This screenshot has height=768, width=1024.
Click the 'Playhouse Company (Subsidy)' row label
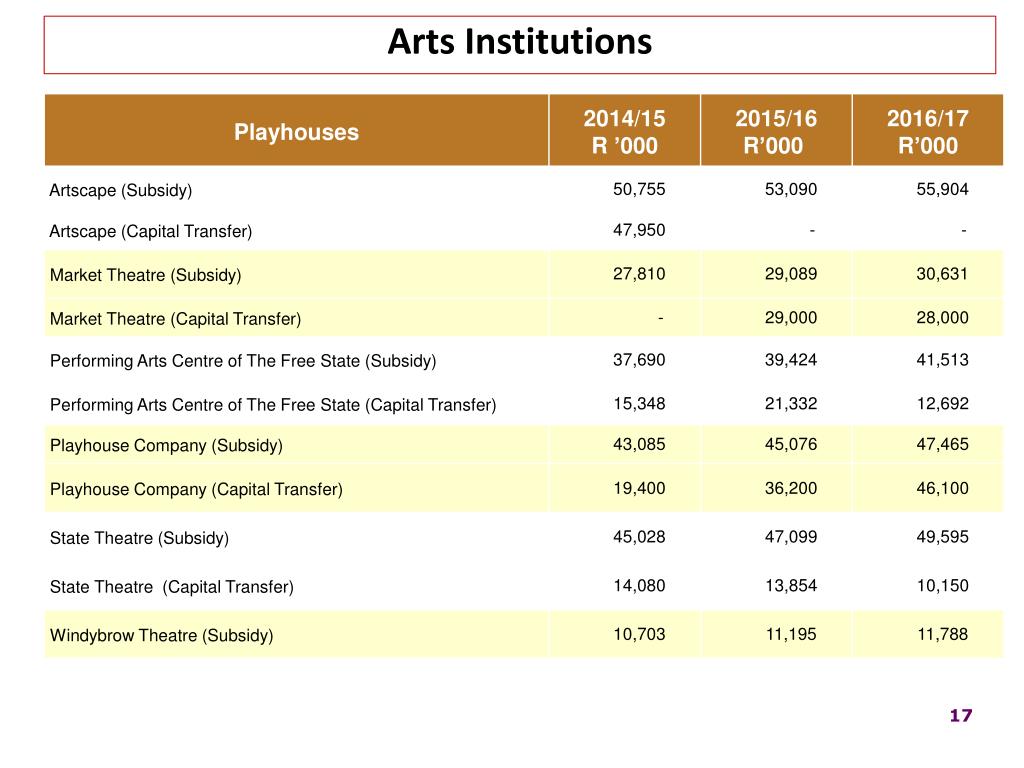[x=167, y=445]
